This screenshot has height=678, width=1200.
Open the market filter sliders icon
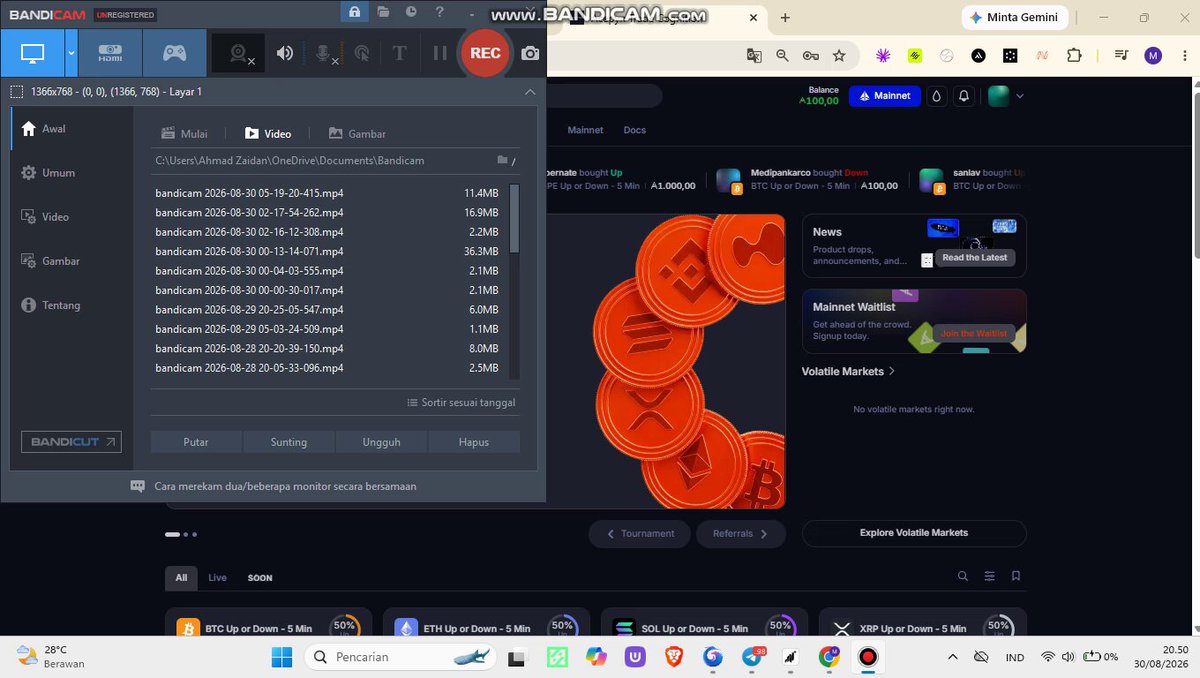point(990,576)
